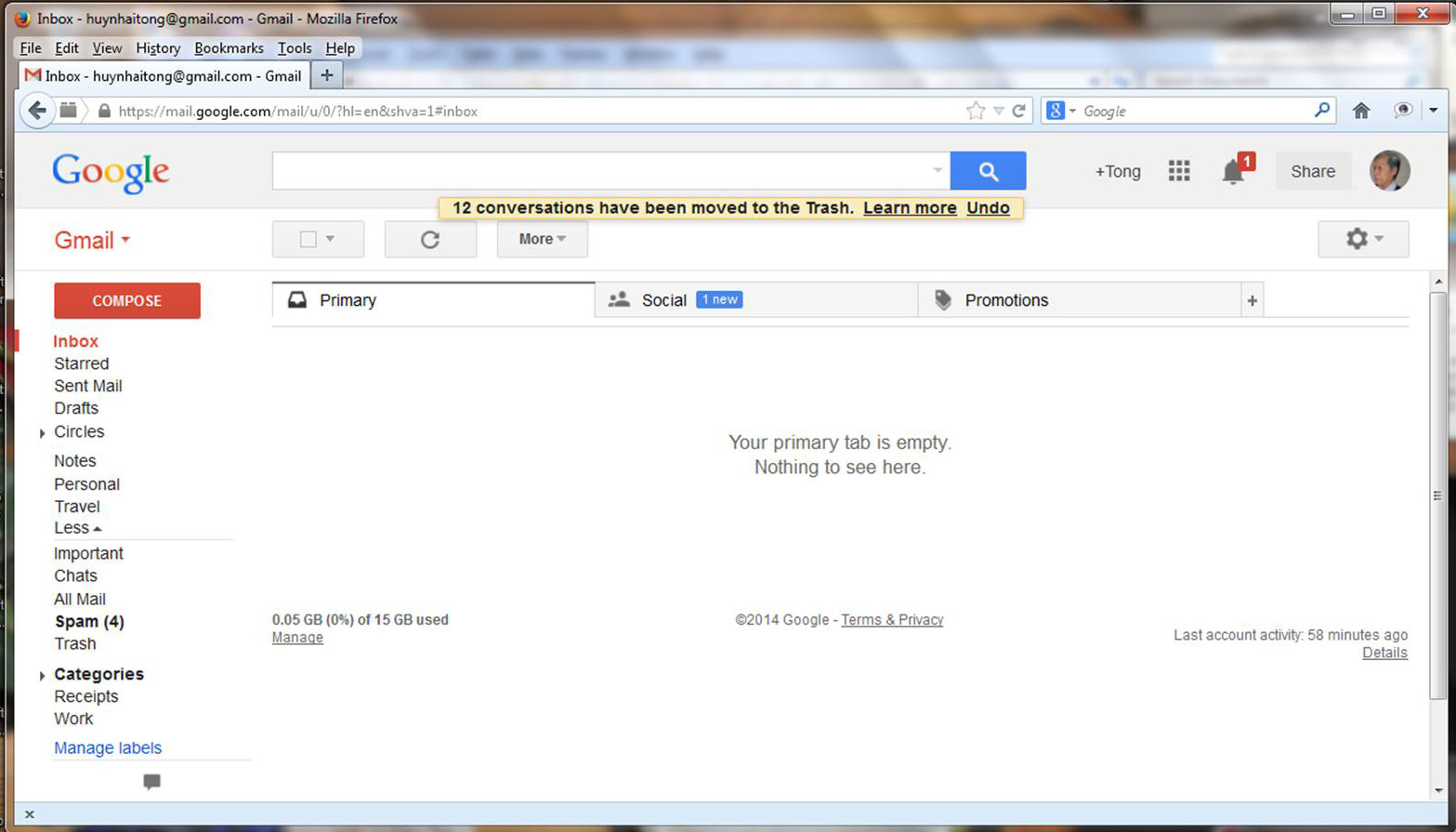This screenshot has width=1456, height=832.
Task: Click the magnifier icon in Firefox search box
Action: (1321, 111)
